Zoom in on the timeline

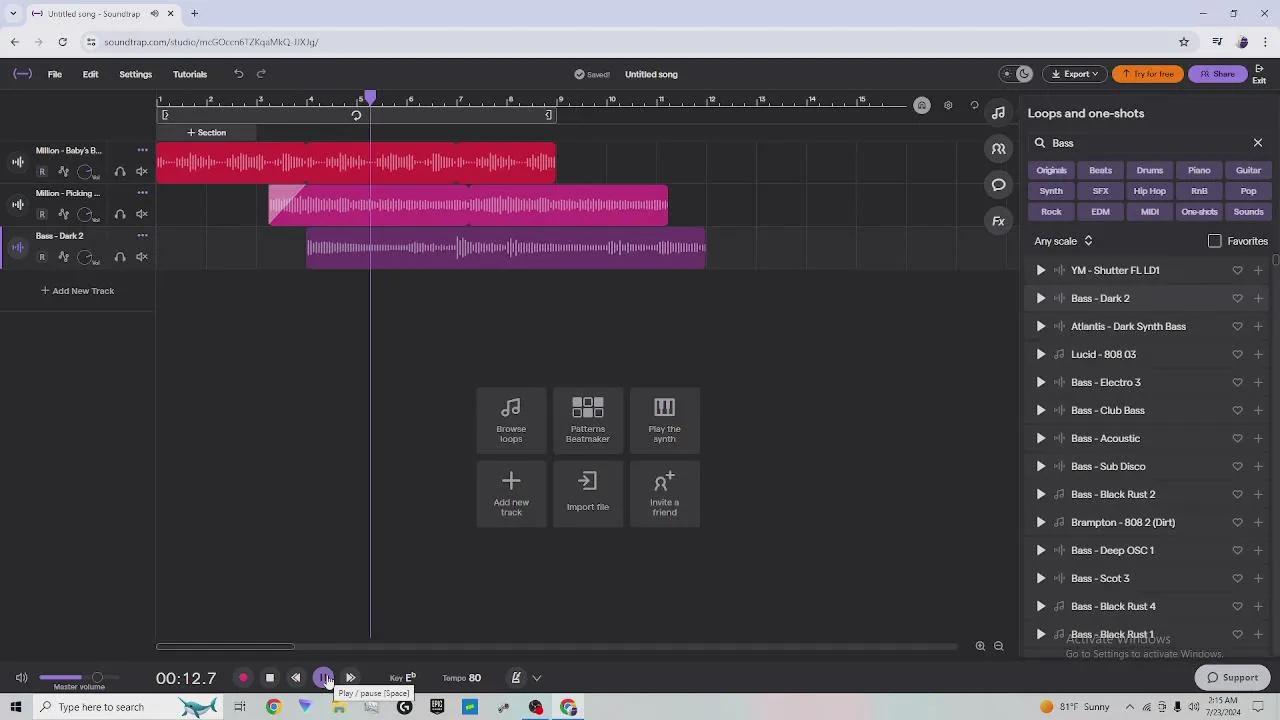[x=980, y=646]
